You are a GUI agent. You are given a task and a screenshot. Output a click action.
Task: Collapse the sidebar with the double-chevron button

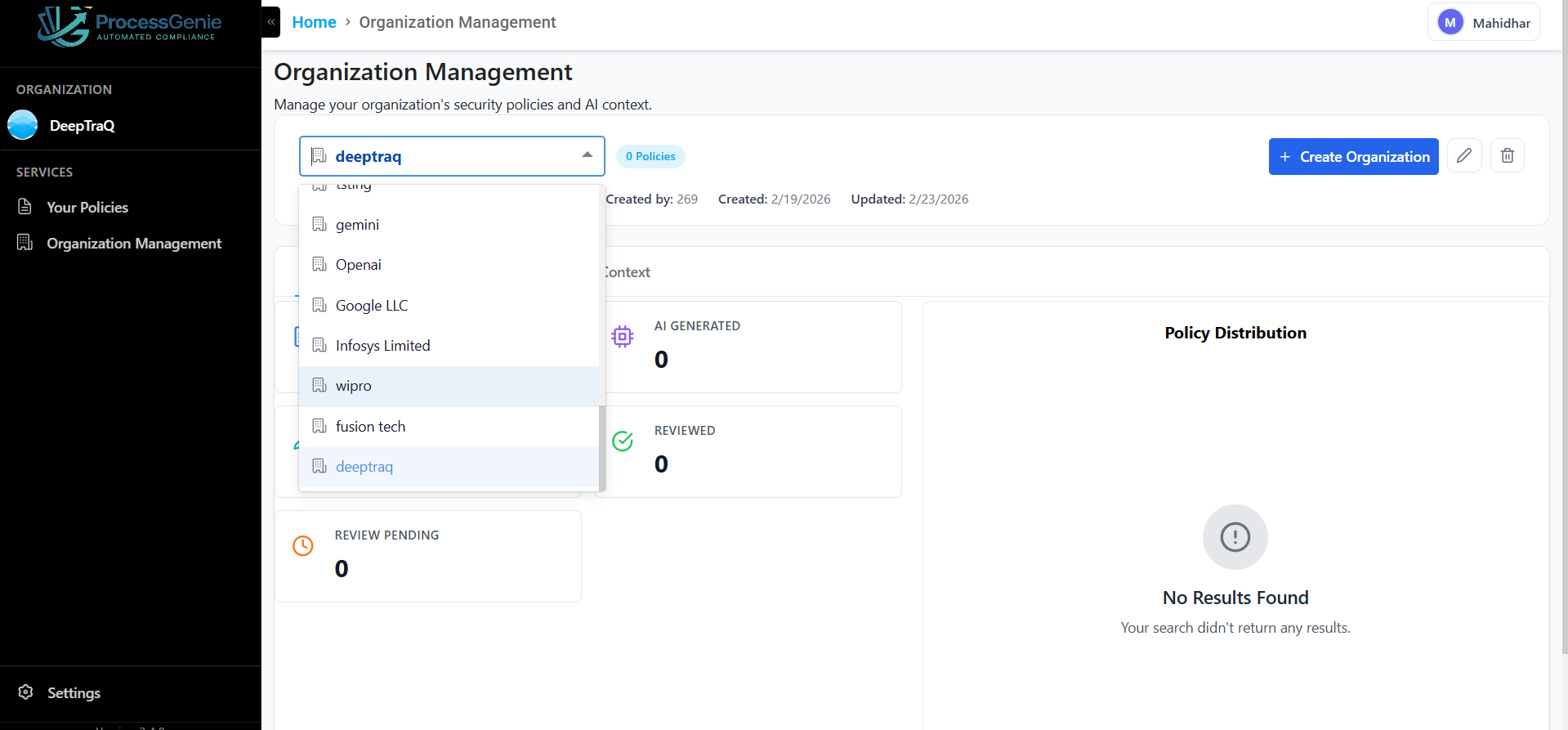(x=271, y=22)
